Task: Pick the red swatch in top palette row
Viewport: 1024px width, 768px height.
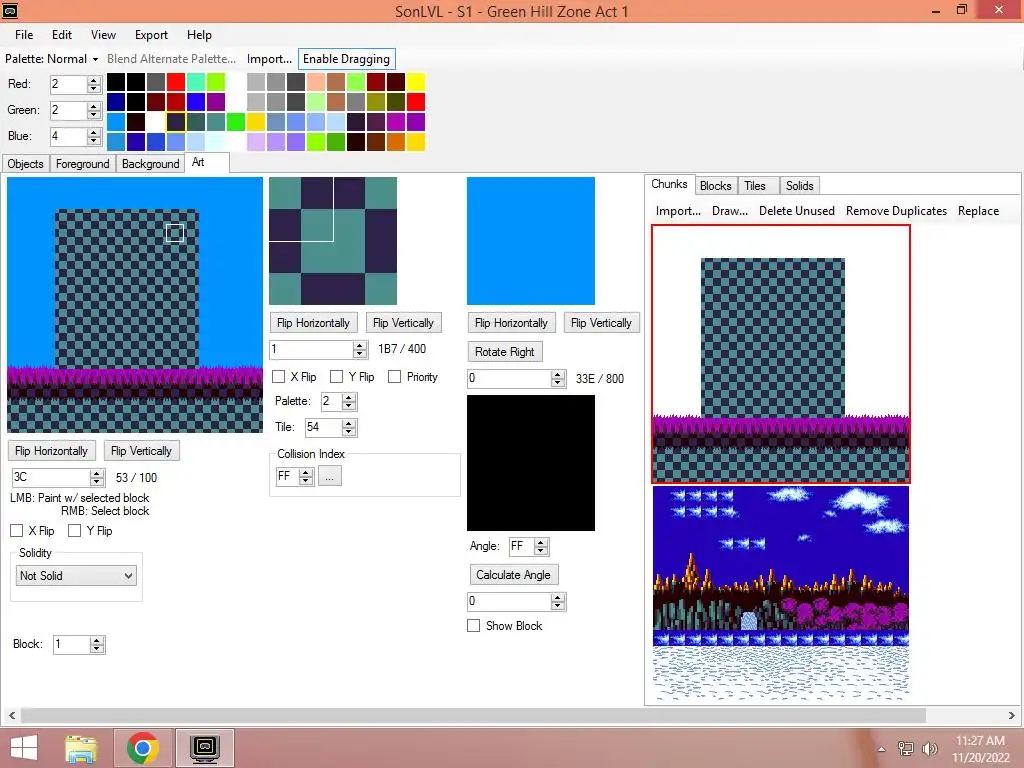Action: [176, 82]
